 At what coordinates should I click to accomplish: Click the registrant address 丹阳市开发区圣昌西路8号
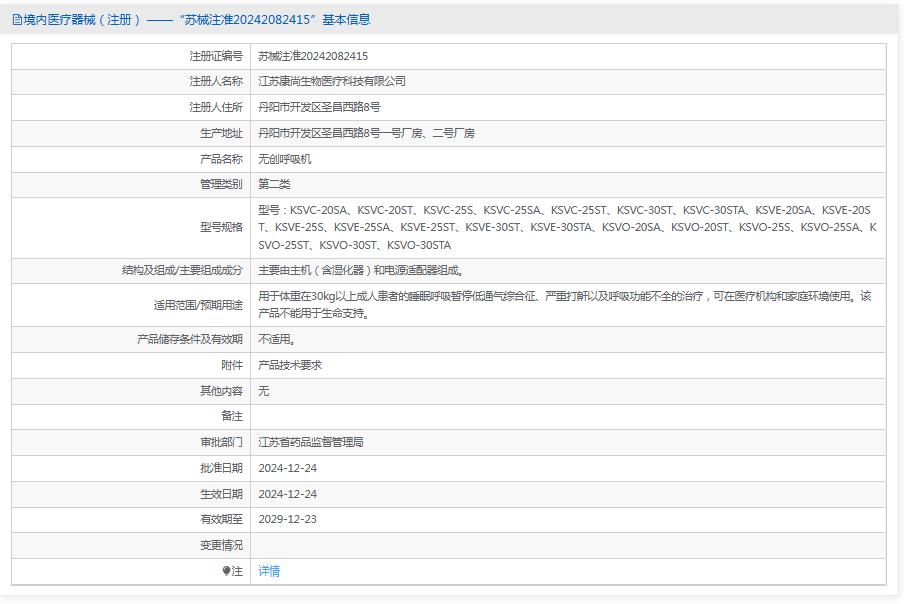pyautogui.click(x=319, y=107)
